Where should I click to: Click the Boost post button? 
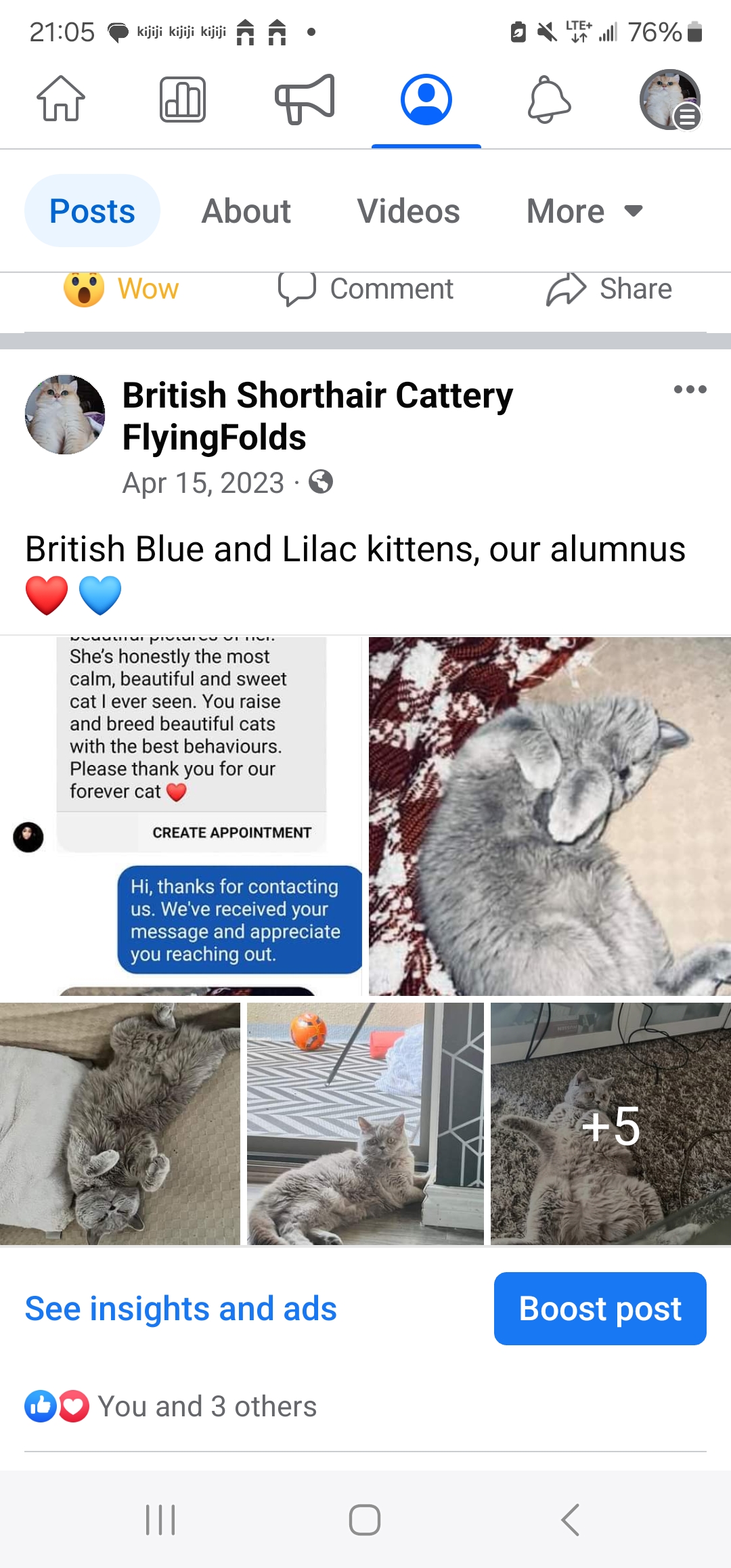(600, 1309)
